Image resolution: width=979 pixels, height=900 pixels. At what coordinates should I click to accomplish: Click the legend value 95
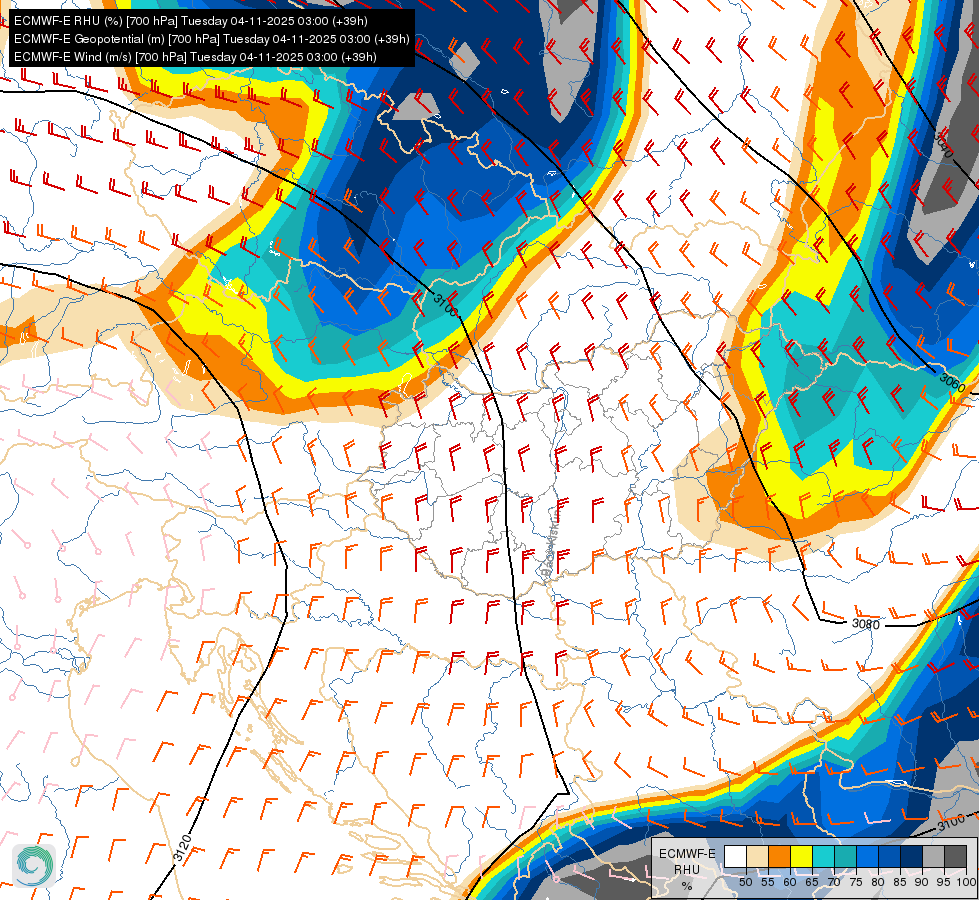pos(944,883)
